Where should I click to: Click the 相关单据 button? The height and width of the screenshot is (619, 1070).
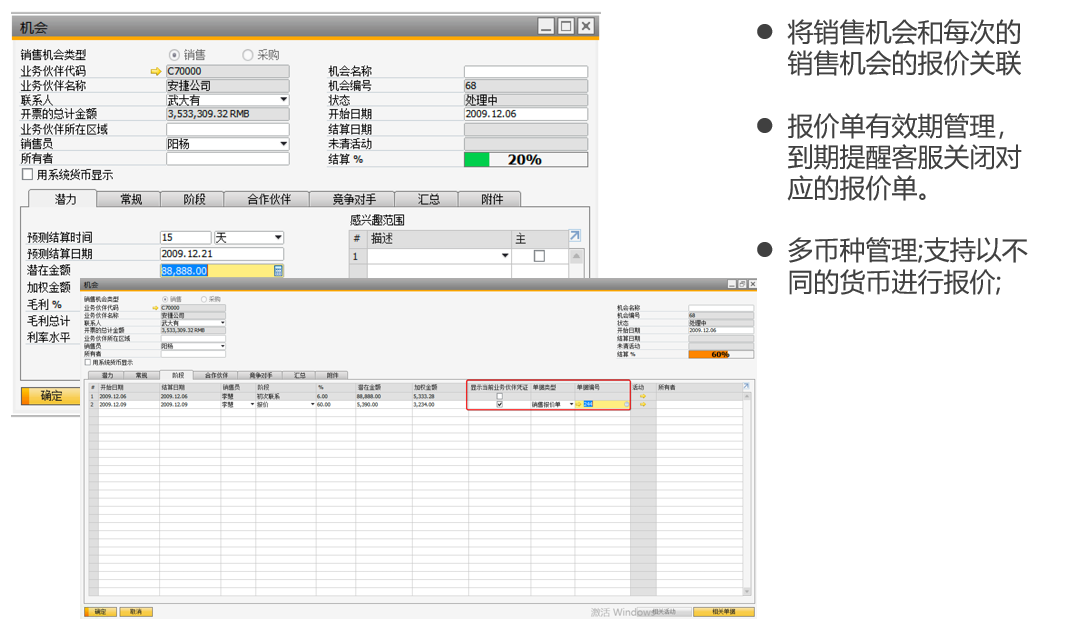(x=724, y=611)
